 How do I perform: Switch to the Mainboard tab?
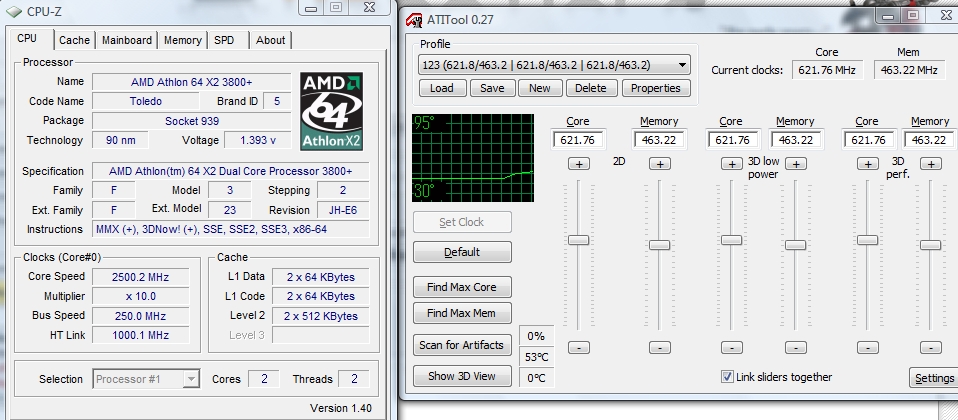click(x=126, y=40)
